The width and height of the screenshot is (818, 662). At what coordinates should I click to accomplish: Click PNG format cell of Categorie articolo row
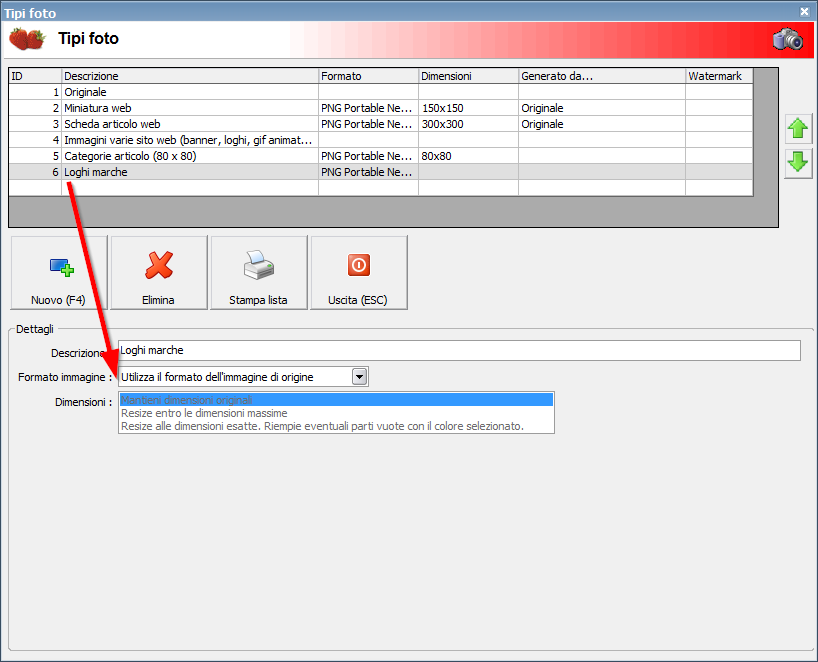click(368, 156)
